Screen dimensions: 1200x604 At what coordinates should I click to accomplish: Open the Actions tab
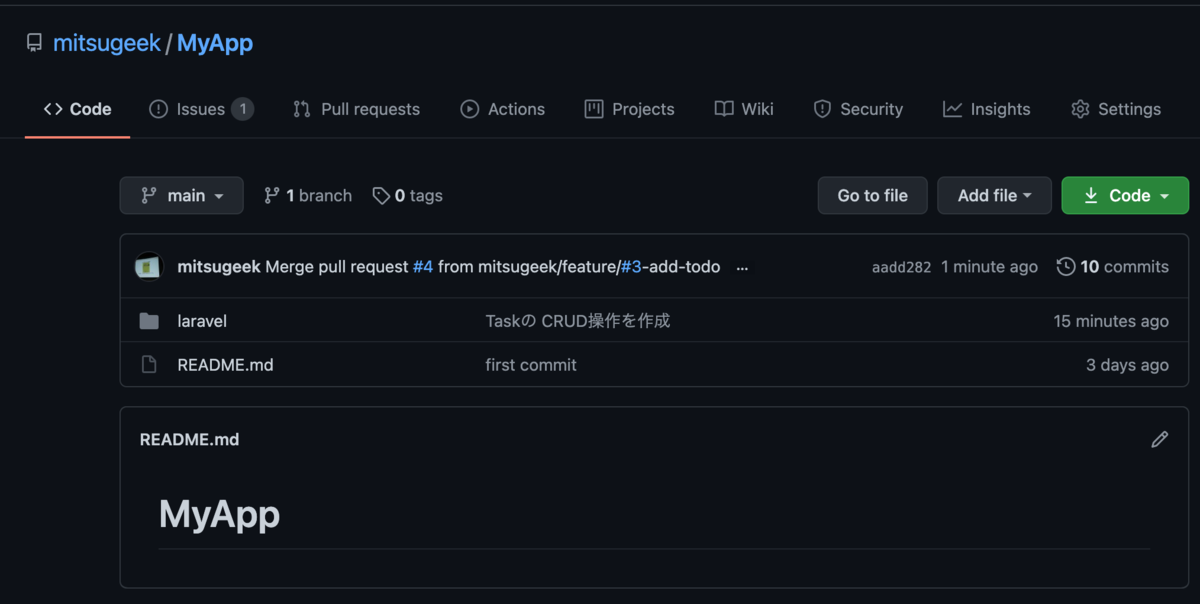[502, 109]
